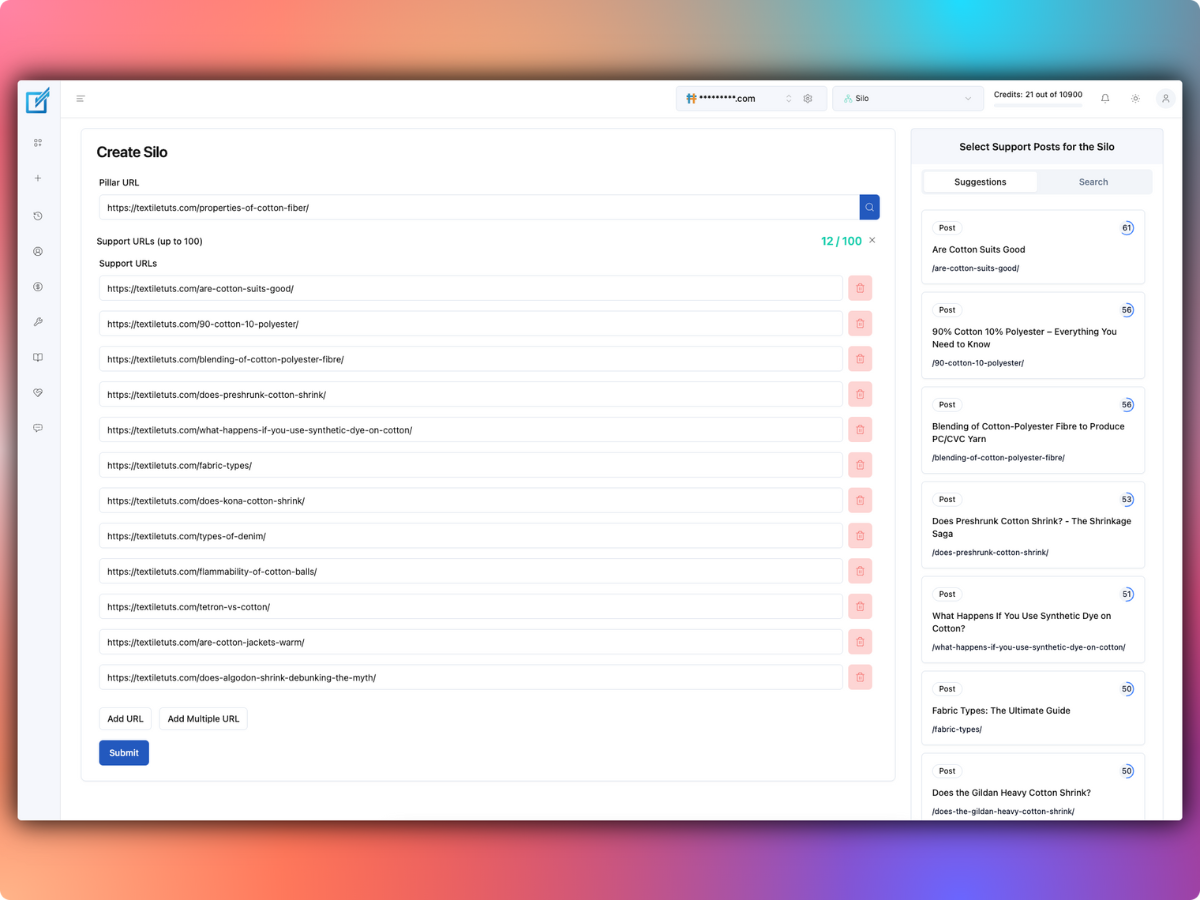Select the 90% Cotton 10% Polyester post card
The image size is (1200, 900).
click(1033, 335)
